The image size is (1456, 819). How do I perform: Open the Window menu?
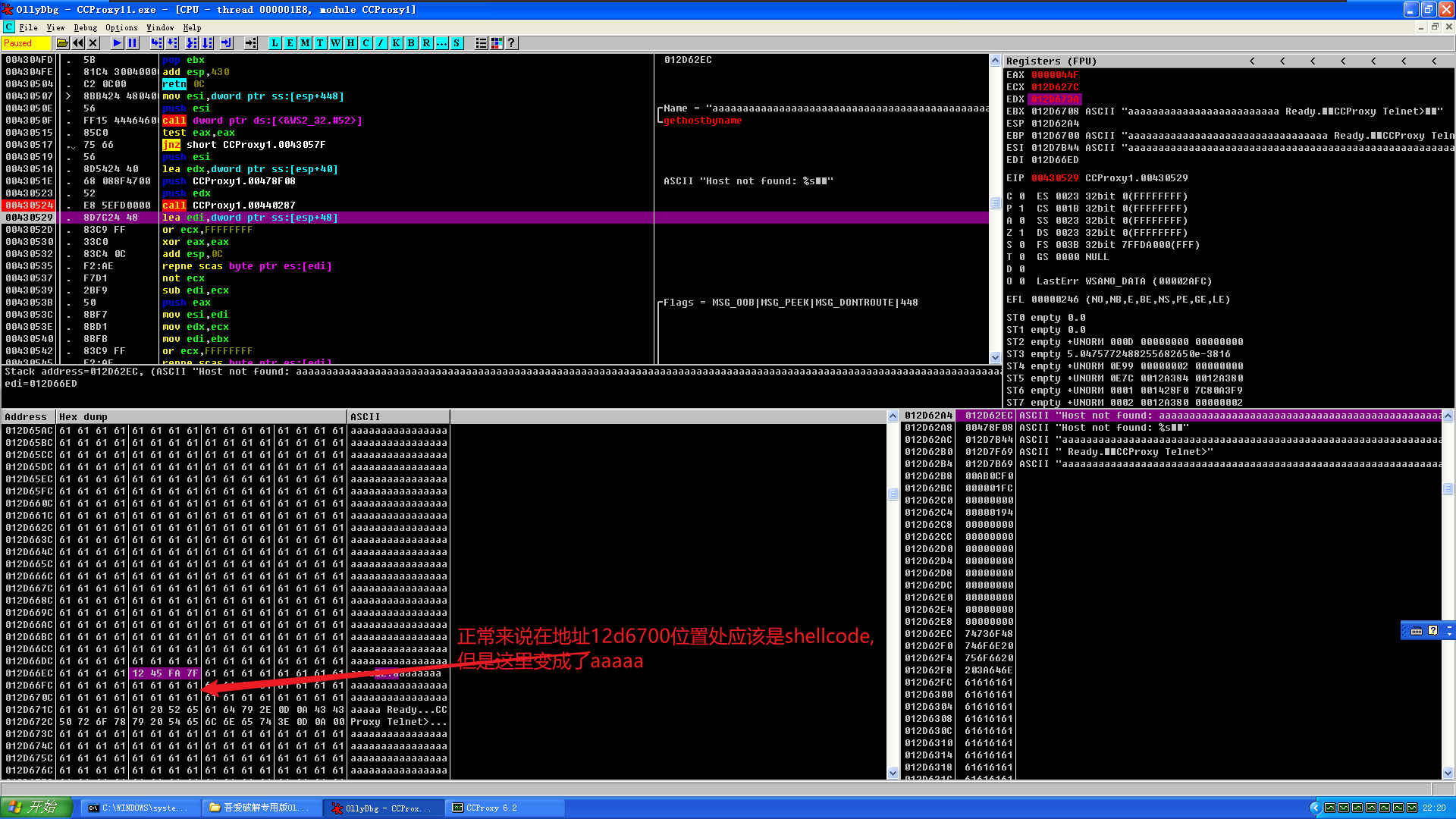tap(160, 27)
